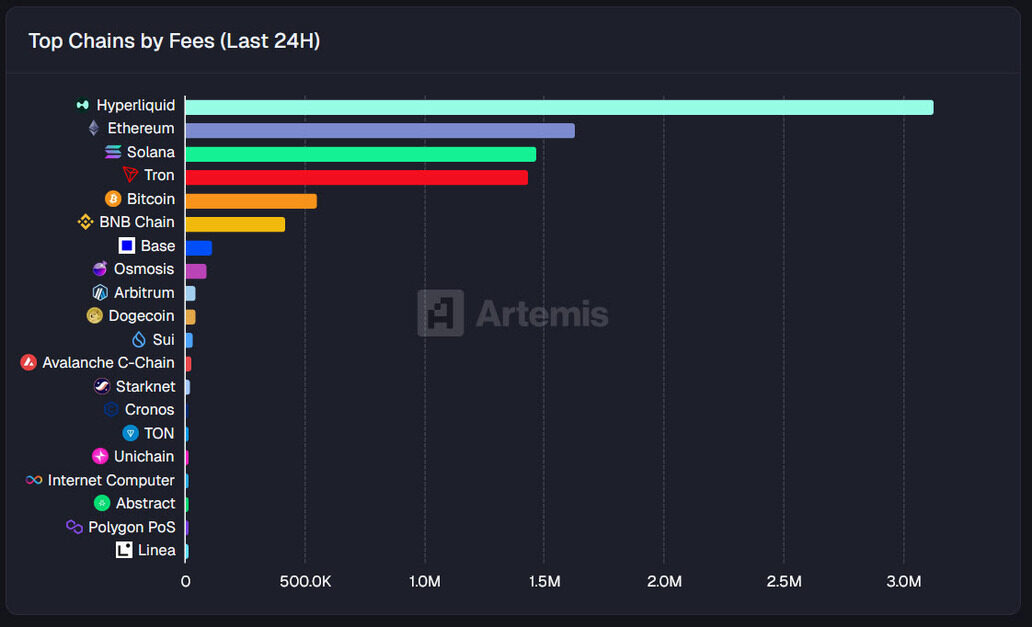Select the yellow BNB Chain bar
The width and height of the screenshot is (1032, 627).
(x=235, y=224)
